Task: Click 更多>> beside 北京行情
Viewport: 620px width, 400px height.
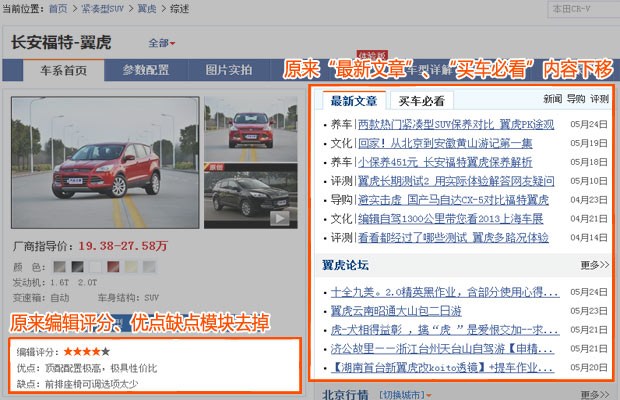Action: tap(595, 395)
